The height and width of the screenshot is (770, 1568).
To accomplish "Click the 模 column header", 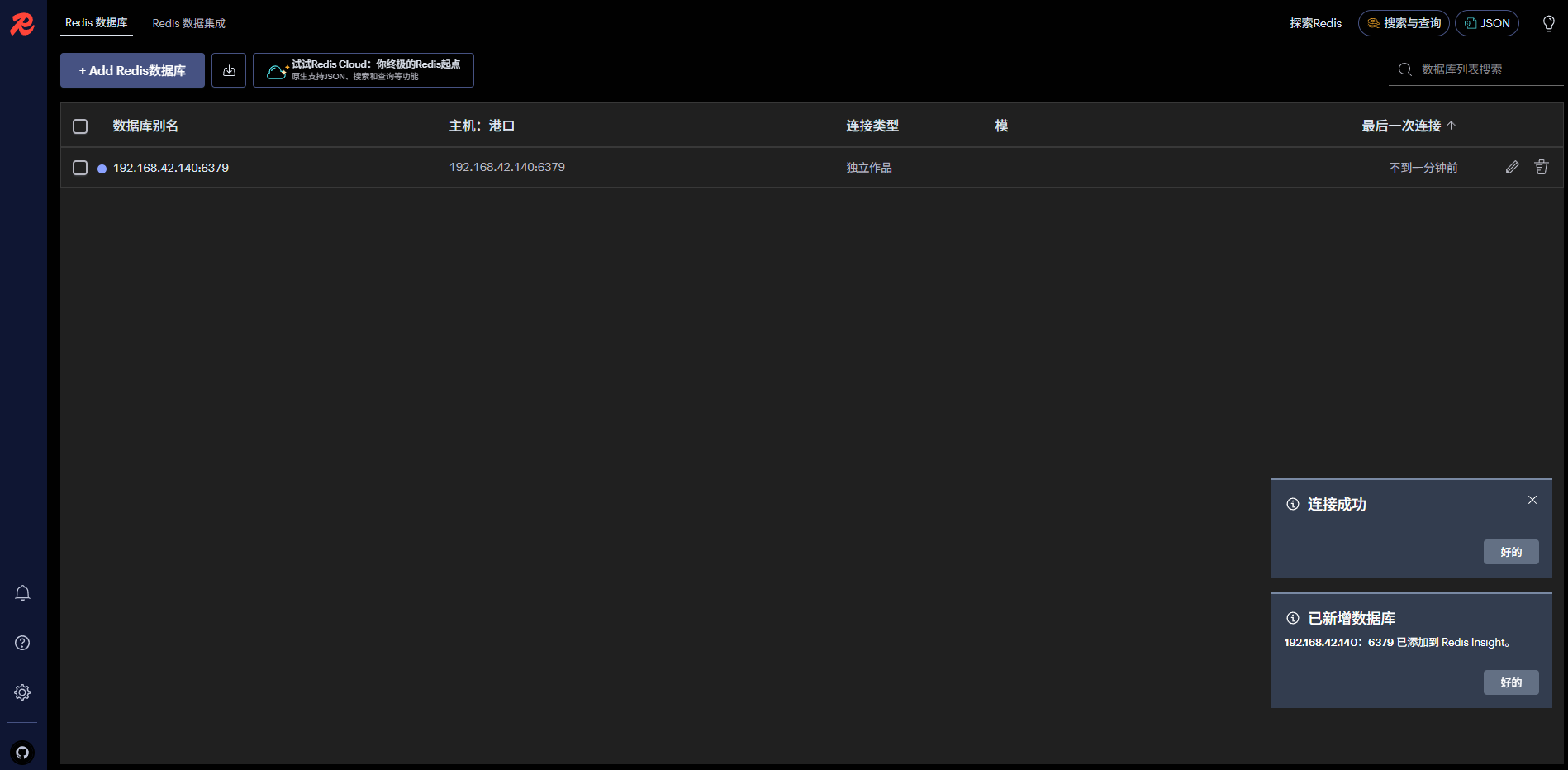I will pos(1001,126).
